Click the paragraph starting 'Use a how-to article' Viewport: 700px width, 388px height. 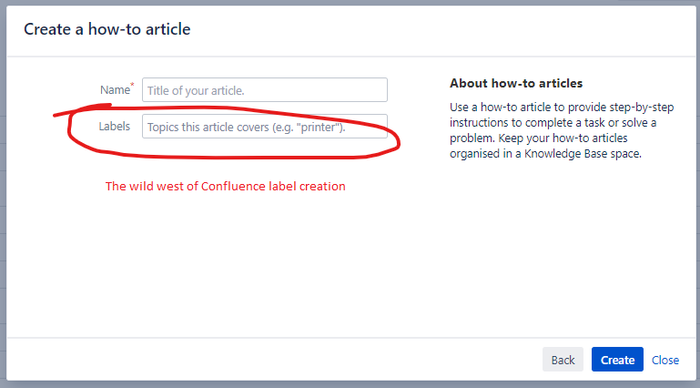coord(562,130)
